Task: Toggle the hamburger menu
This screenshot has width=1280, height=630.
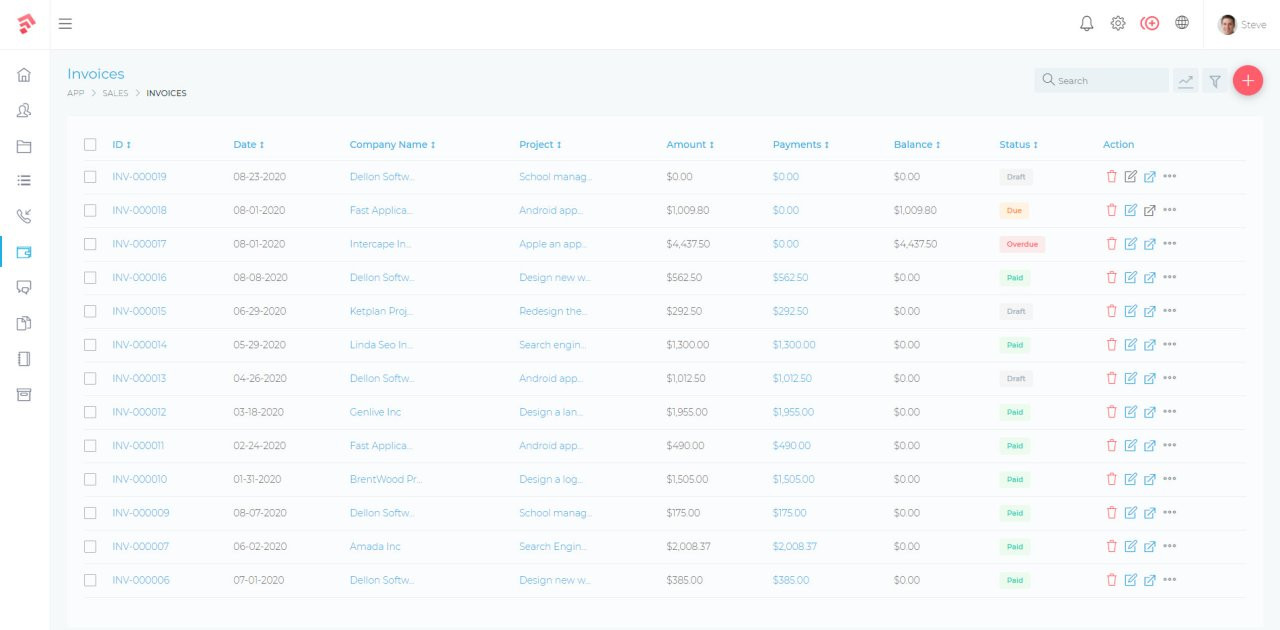Action: (x=65, y=24)
